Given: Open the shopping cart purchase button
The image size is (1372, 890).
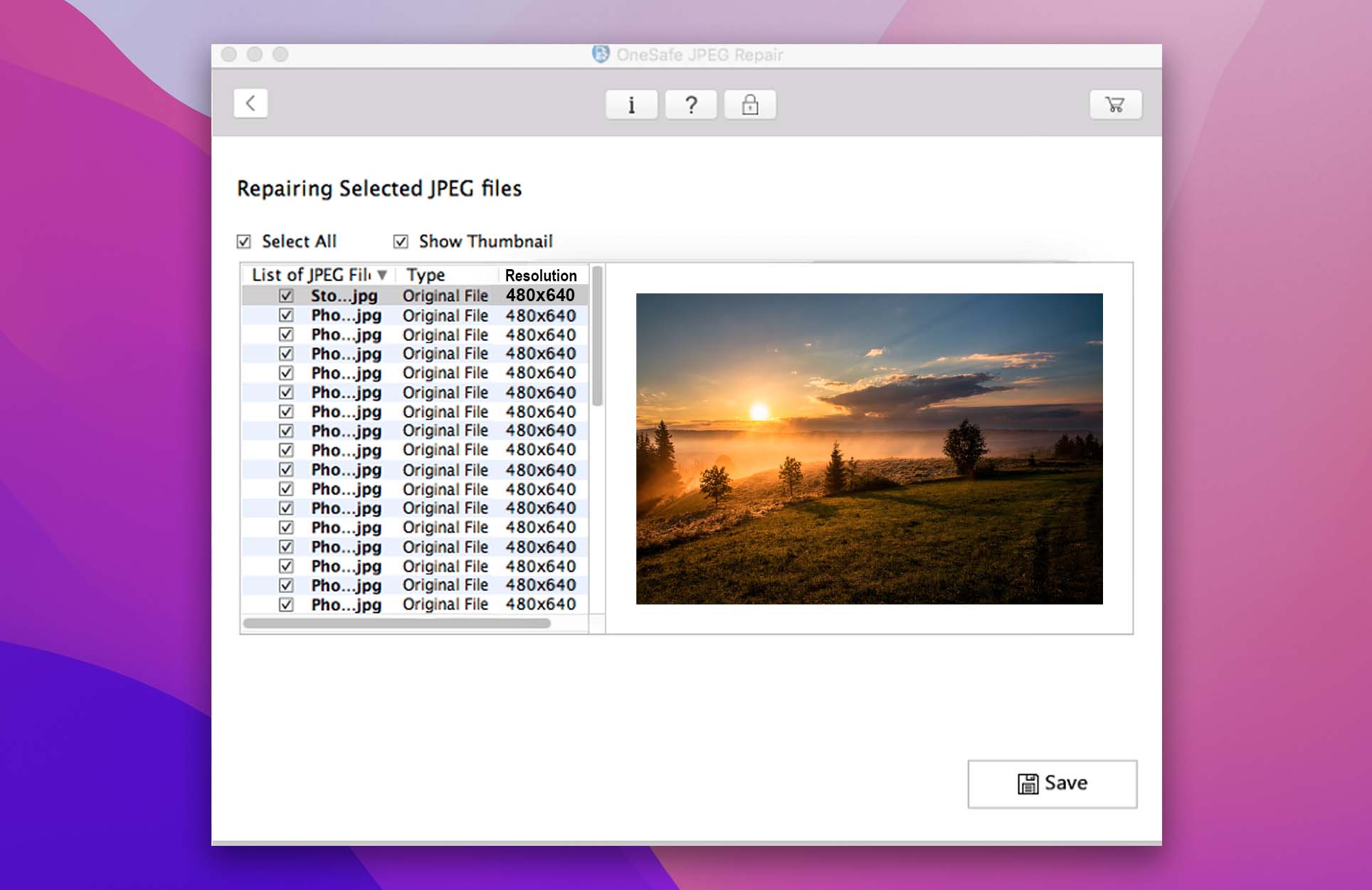Looking at the screenshot, I should click(1116, 105).
